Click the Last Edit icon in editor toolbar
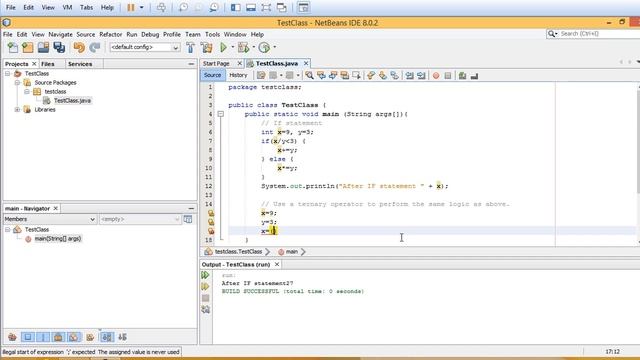 click(261, 76)
